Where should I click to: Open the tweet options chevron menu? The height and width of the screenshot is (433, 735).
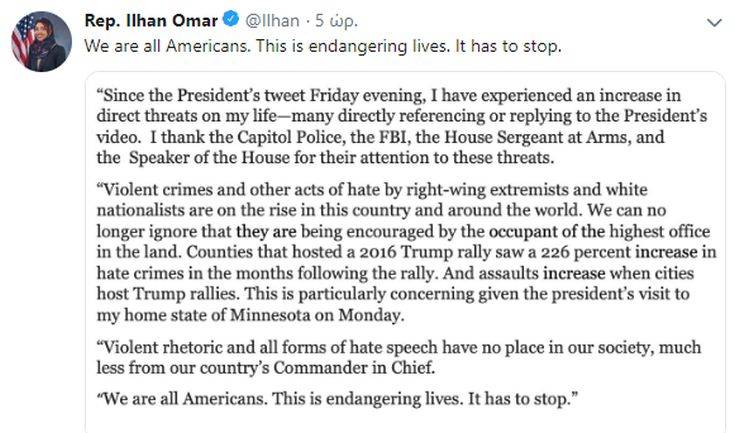pos(714,21)
